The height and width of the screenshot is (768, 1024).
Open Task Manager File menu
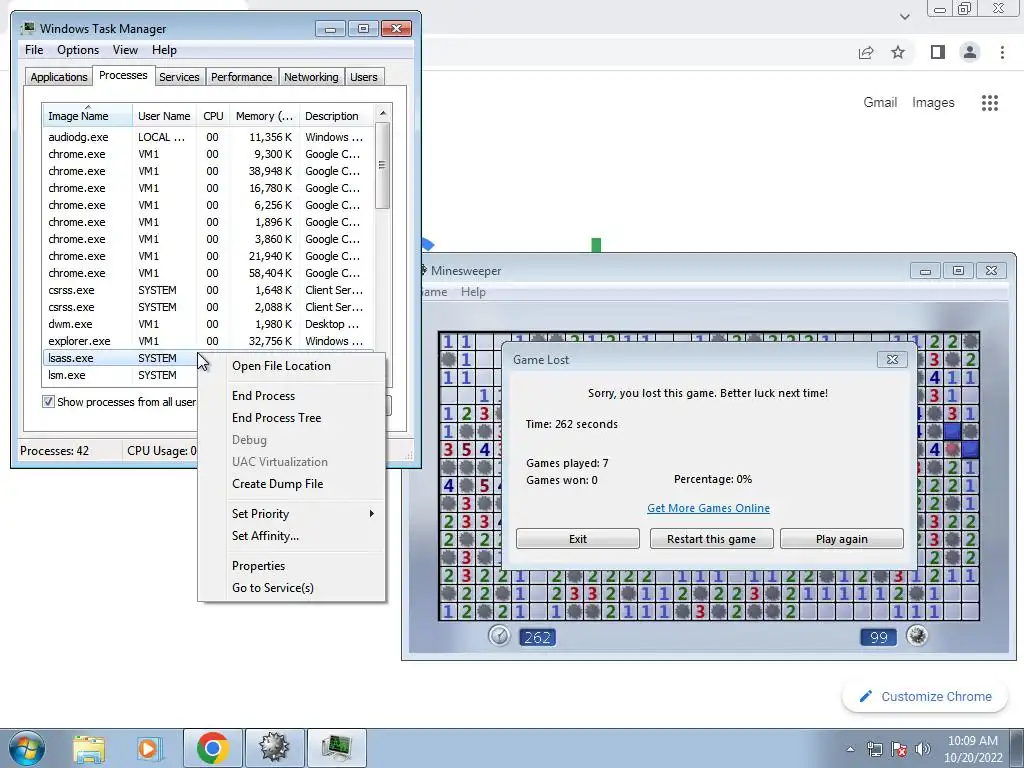click(34, 50)
